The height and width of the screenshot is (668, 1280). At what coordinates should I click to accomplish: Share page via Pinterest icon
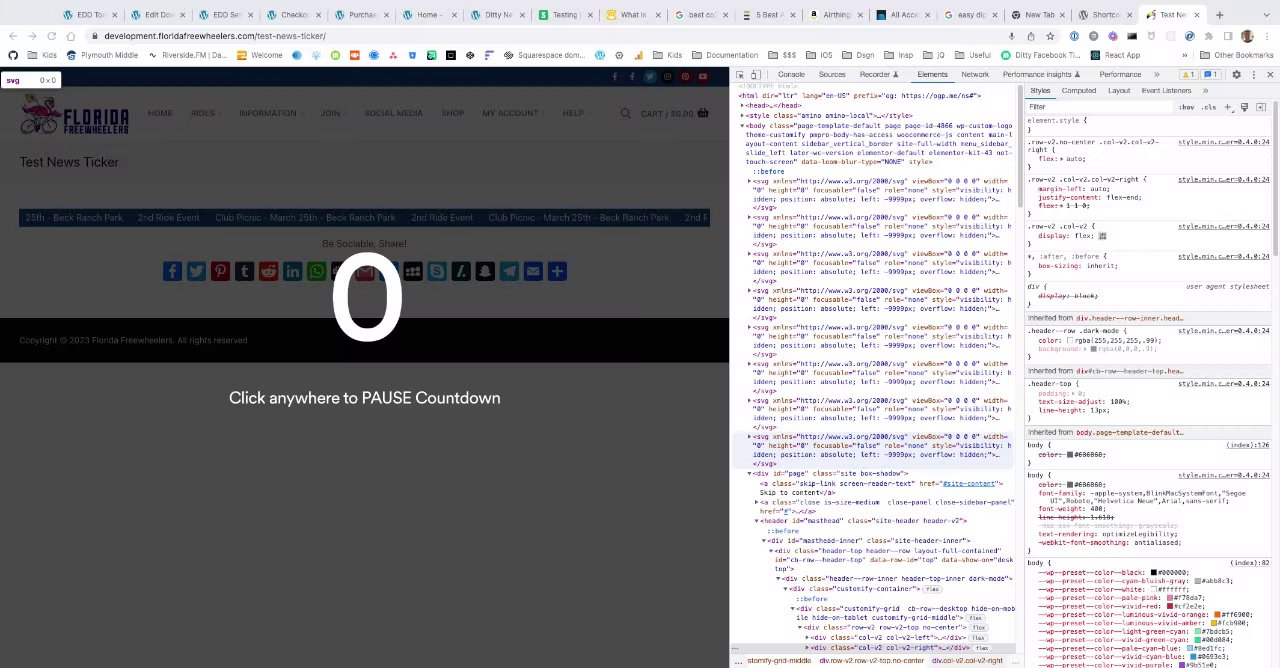click(220, 271)
